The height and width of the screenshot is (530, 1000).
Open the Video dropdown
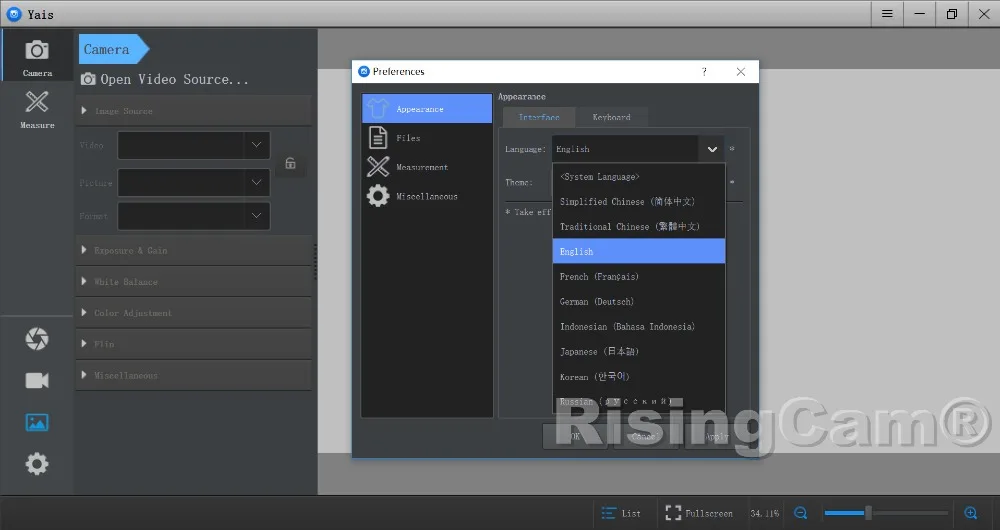click(x=194, y=145)
